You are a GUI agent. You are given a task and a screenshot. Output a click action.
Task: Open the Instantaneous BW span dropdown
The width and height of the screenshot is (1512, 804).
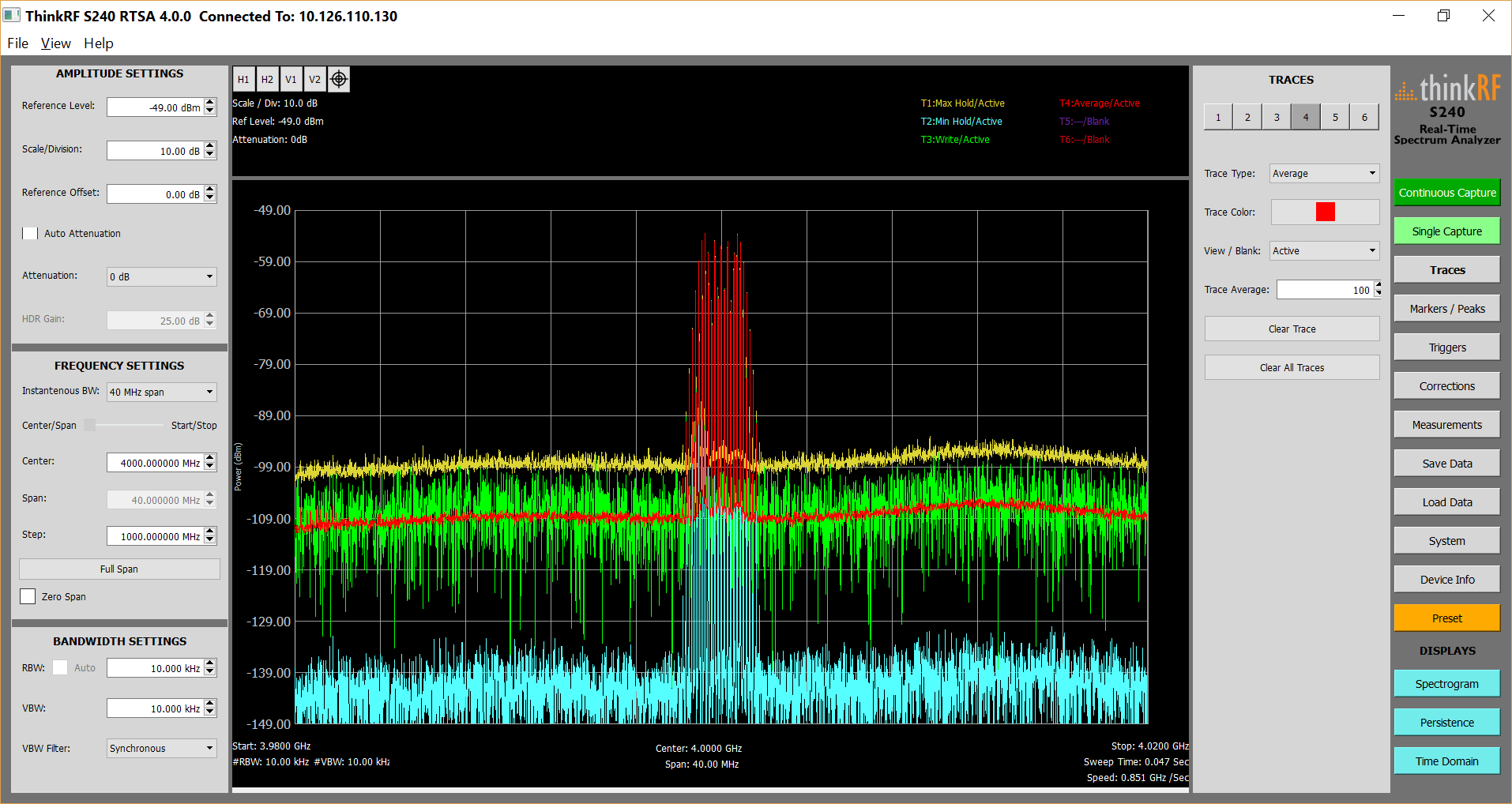coord(161,391)
